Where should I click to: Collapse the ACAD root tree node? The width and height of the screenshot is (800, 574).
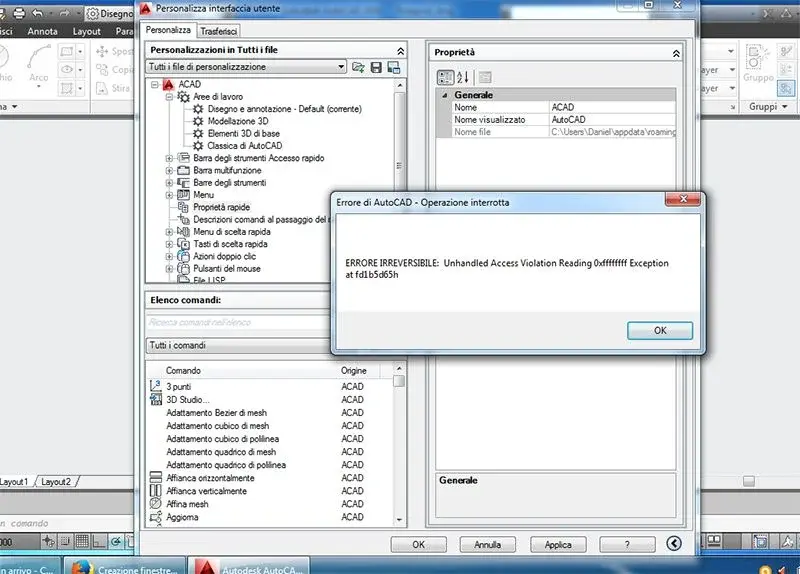(155, 85)
